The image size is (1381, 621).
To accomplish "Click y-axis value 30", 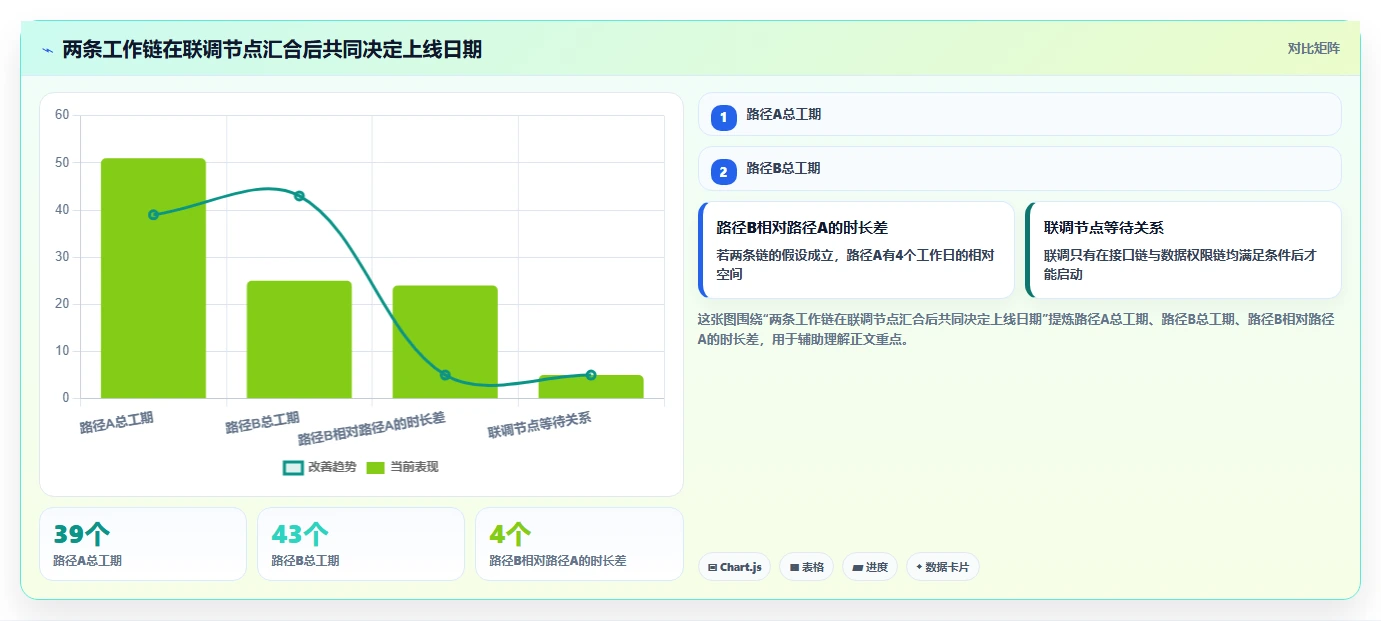I will pos(61,257).
